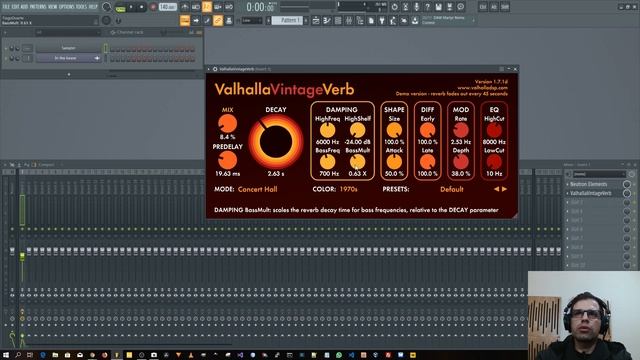Click the play button in transport

pos(131,7)
